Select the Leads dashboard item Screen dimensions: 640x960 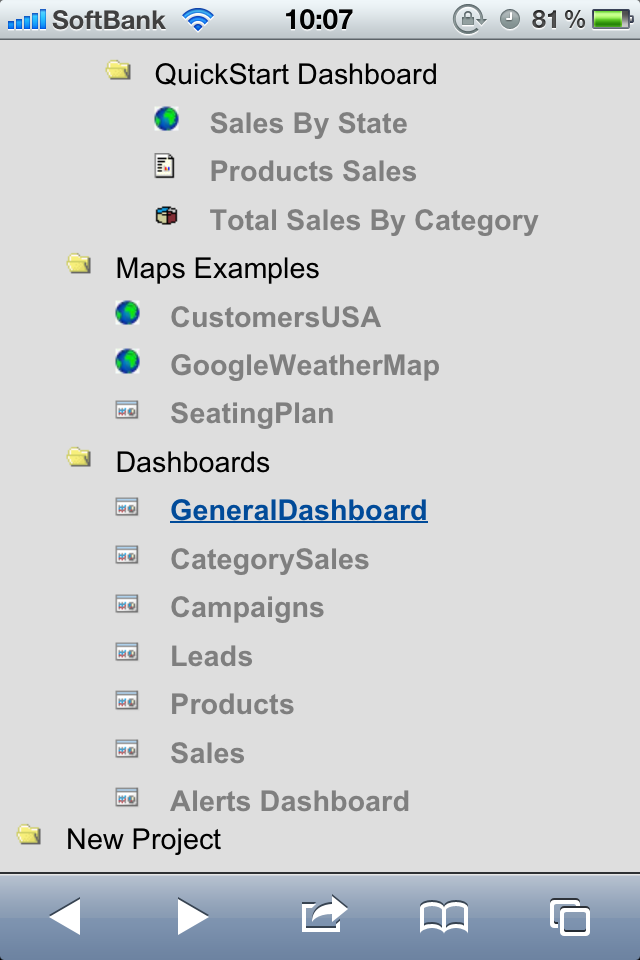click(211, 656)
